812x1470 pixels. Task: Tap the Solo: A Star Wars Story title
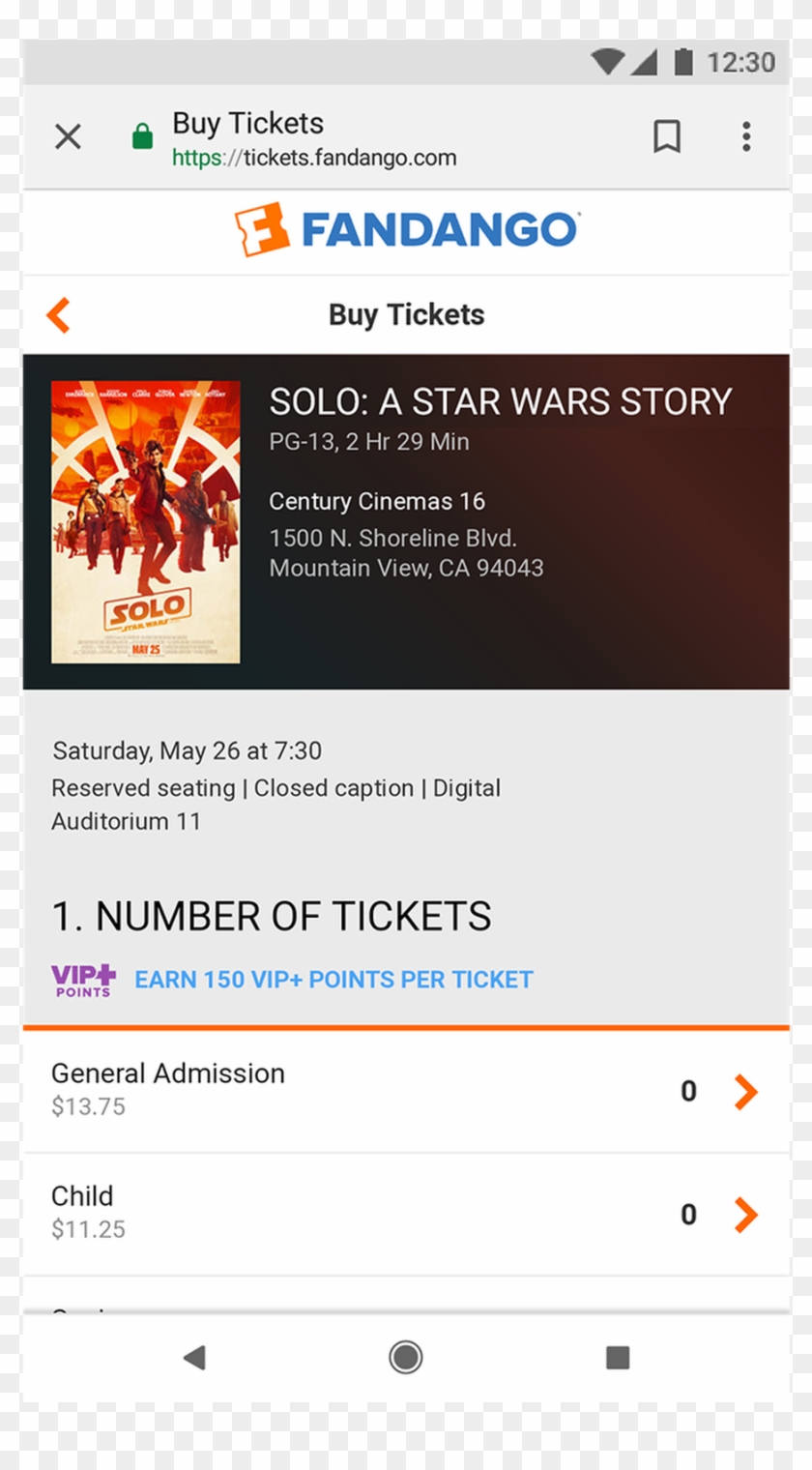pos(500,402)
